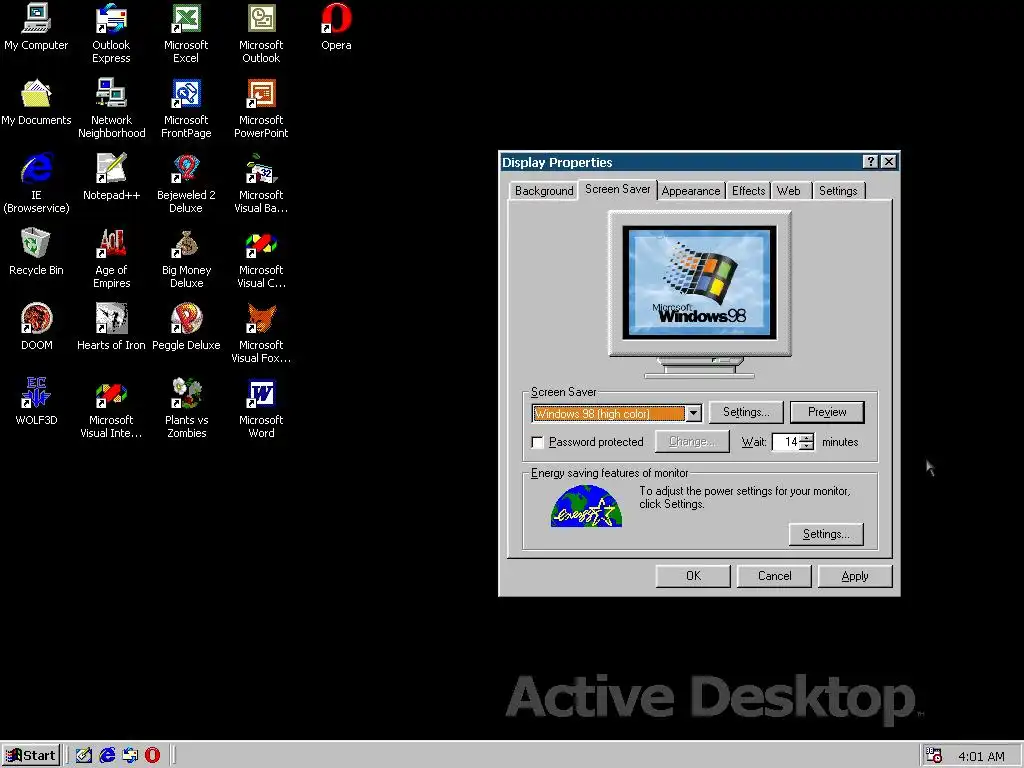Select the Recycle Bin icon
The width and height of the screenshot is (1024, 768).
click(x=36, y=252)
